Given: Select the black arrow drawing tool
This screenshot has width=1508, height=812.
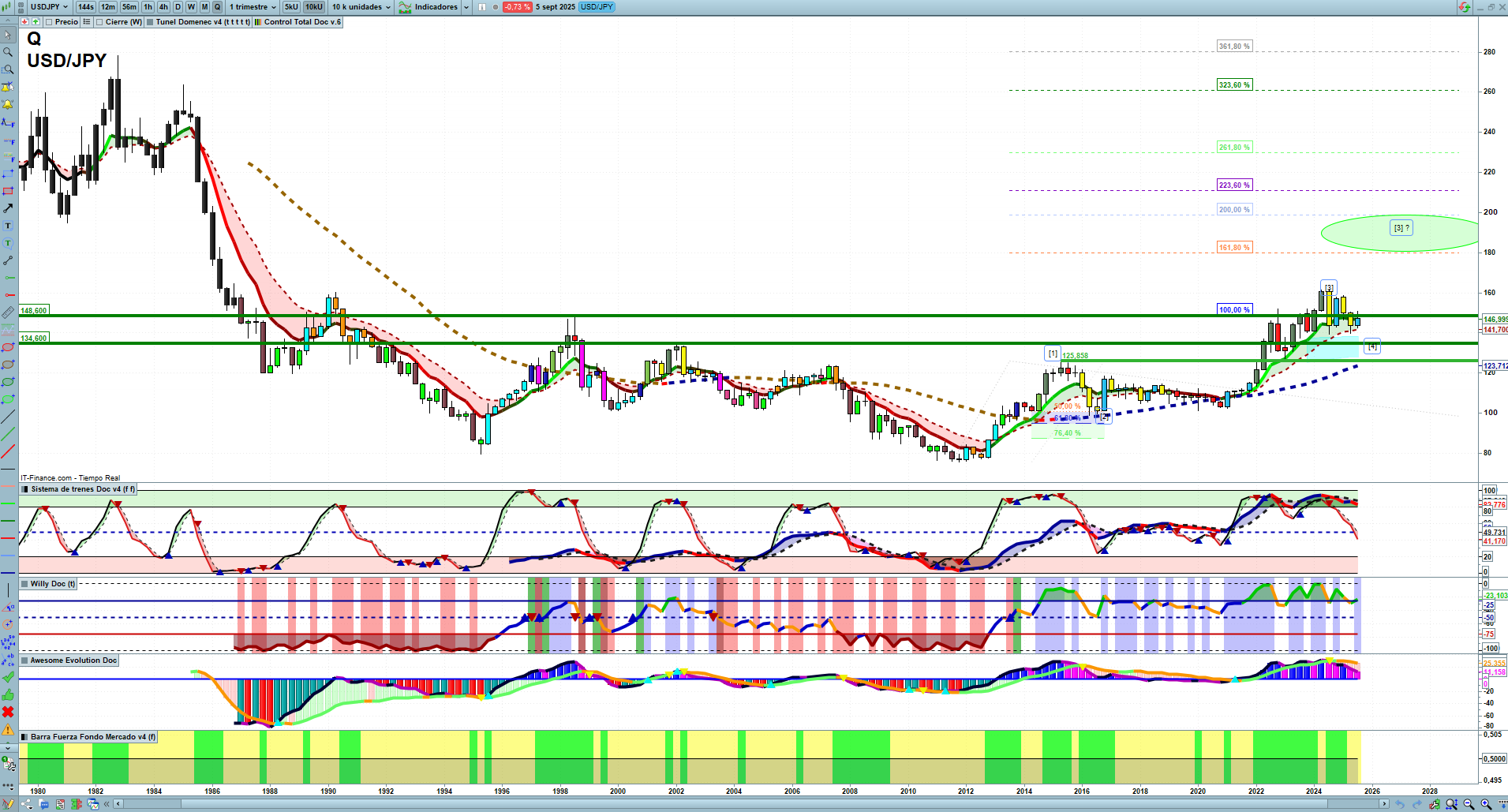Looking at the screenshot, I should pos(8,208).
